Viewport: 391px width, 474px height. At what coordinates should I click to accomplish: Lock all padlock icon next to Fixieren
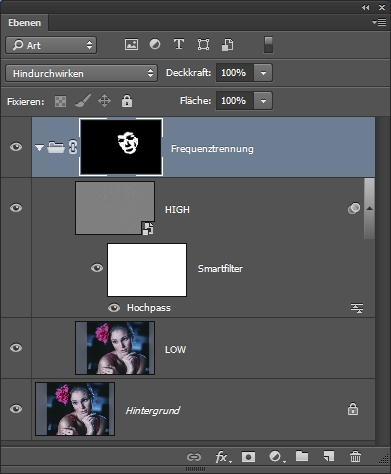[x=127, y=101]
